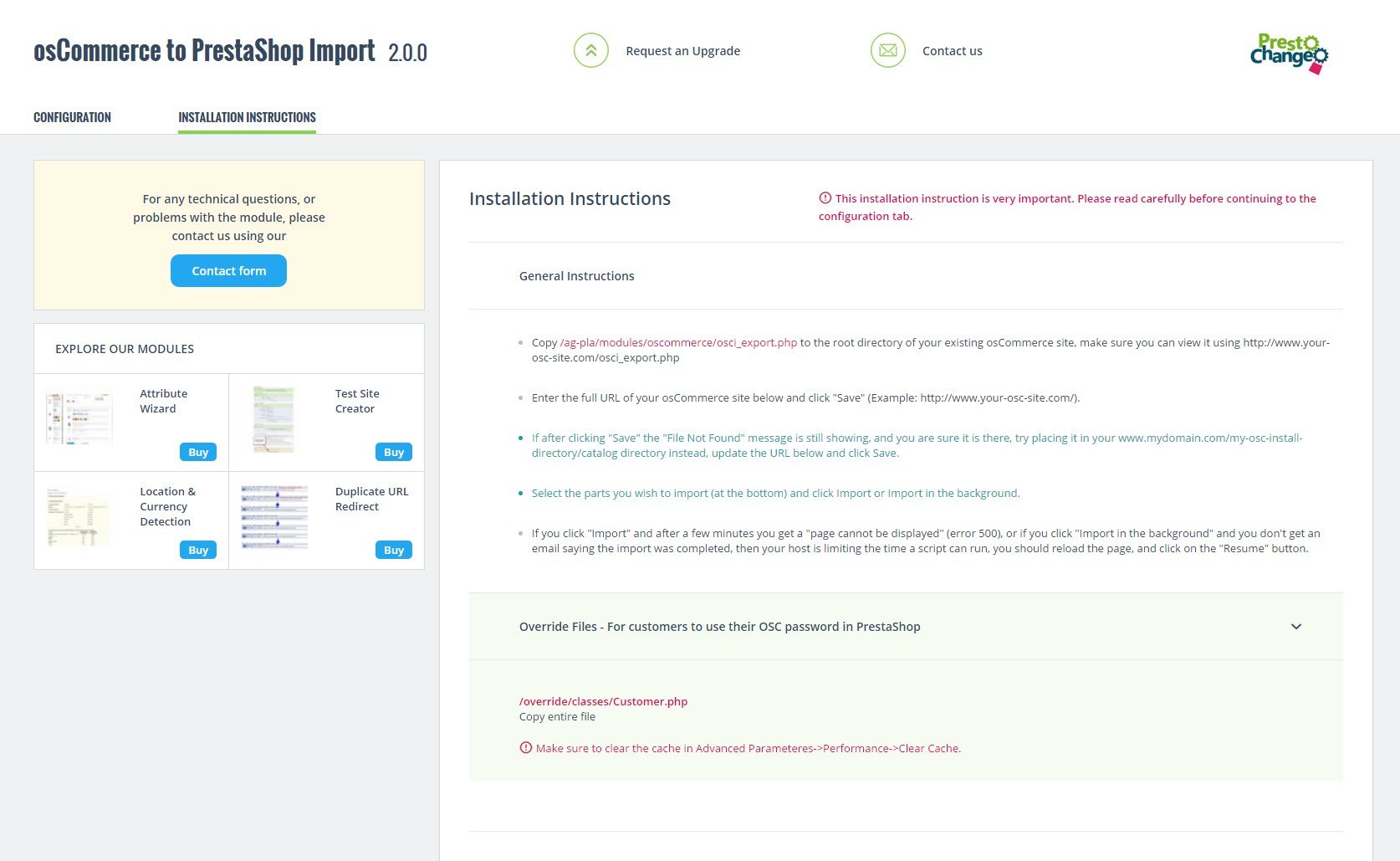Buy the Test Site Creator module
The height and width of the screenshot is (861, 1400).
click(x=394, y=452)
